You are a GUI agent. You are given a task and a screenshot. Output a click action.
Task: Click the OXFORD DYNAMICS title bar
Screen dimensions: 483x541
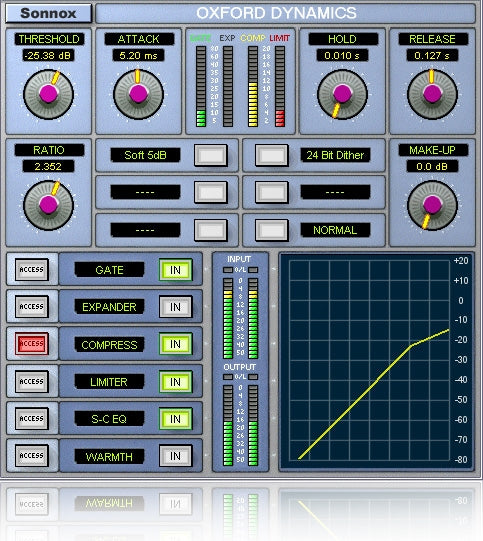(x=285, y=13)
